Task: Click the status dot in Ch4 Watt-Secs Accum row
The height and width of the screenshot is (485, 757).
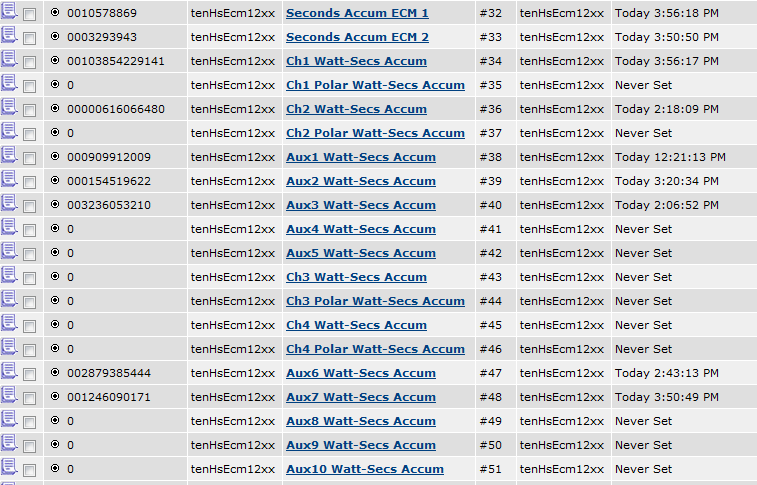Action: click(x=55, y=325)
